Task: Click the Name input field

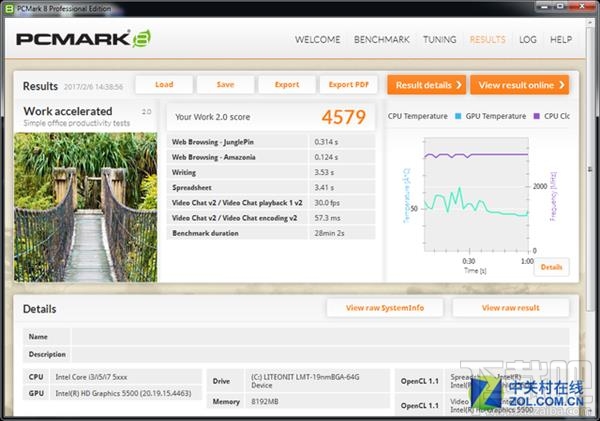Action: [320, 337]
